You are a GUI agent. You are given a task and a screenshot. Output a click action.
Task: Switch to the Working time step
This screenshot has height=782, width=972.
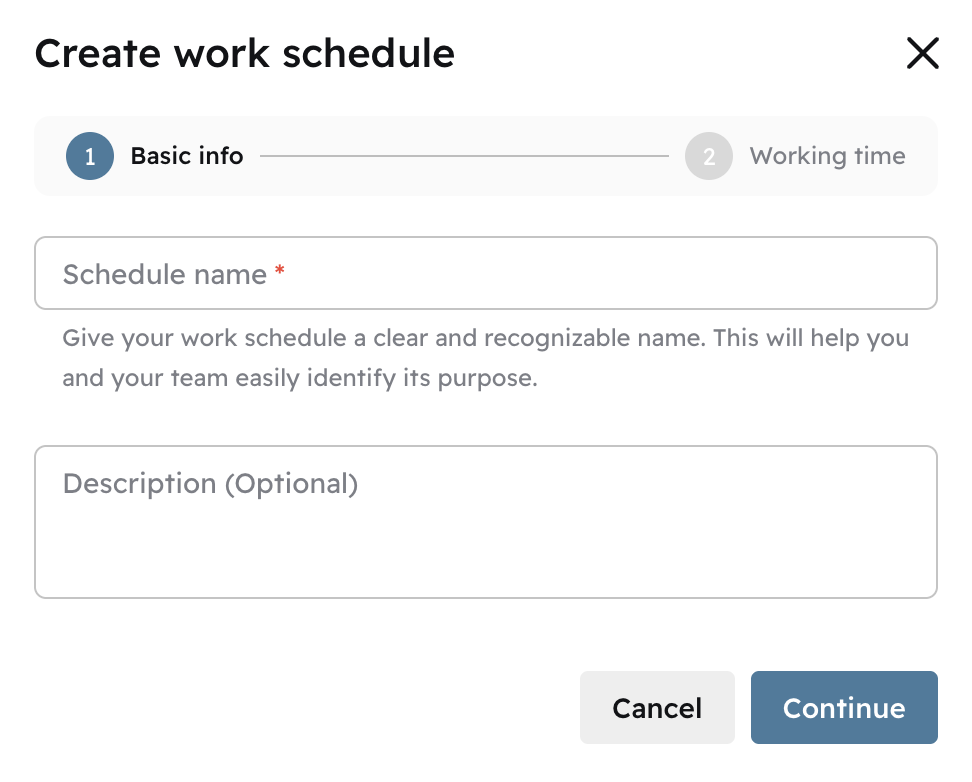click(827, 156)
